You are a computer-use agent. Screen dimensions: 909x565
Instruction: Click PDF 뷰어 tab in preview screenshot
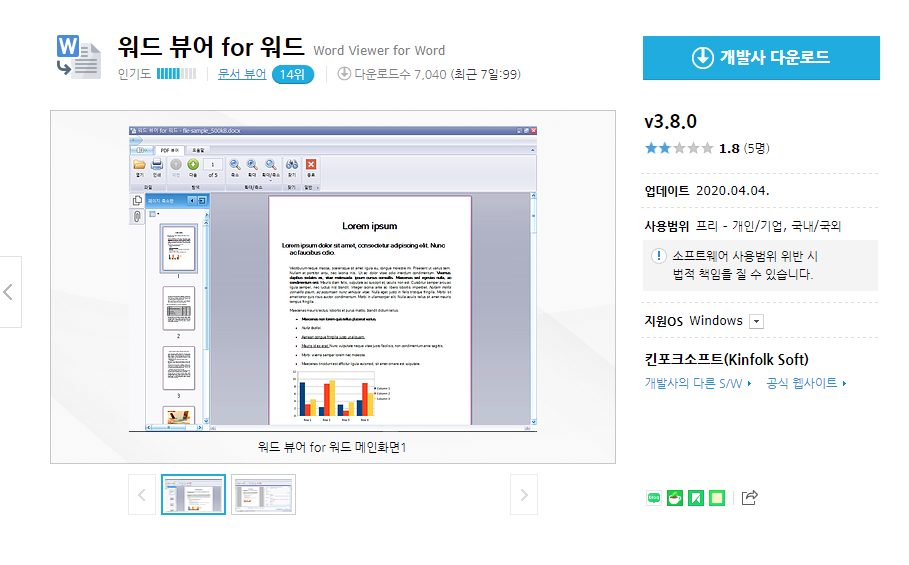(170, 150)
